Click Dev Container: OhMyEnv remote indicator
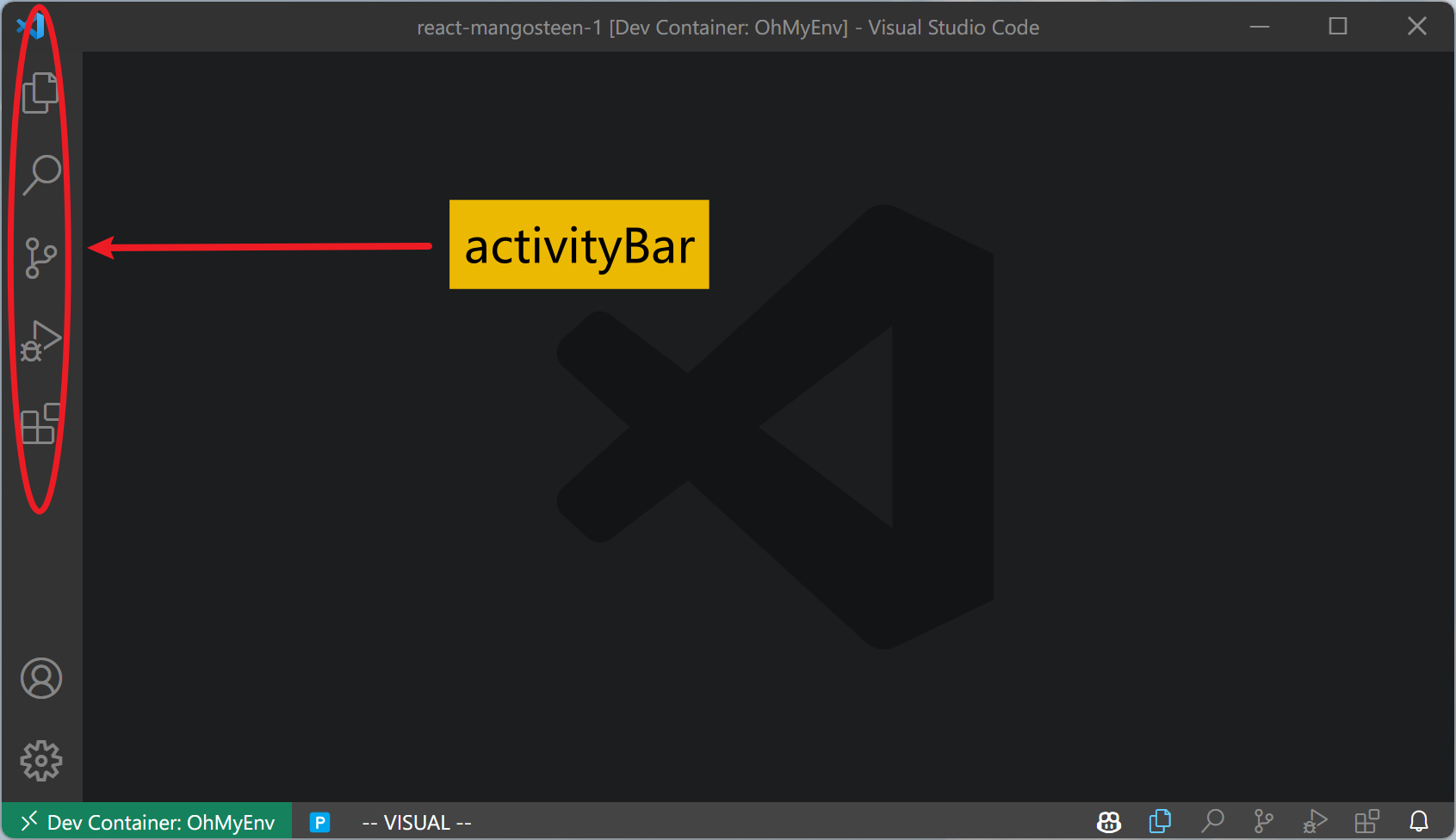This screenshot has height=840, width=1456. point(147,822)
